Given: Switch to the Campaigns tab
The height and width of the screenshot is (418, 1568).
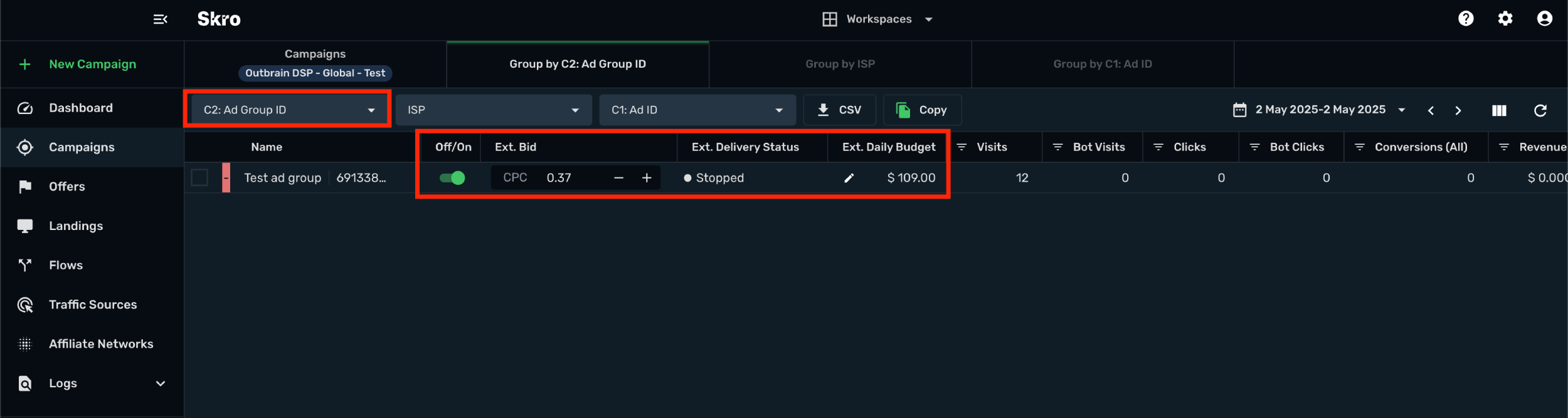Looking at the screenshot, I should (315, 64).
